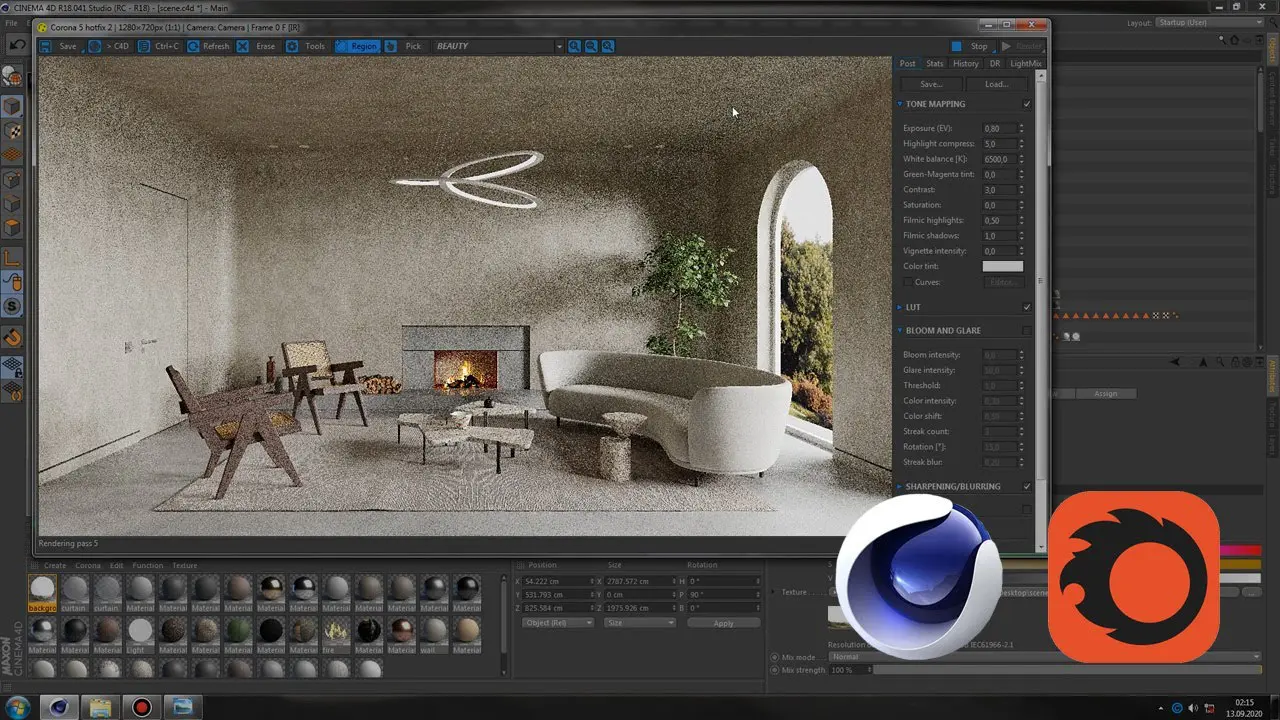Click the Stop render icon
Image resolution: width=1280 pixels, height=720 pixels.
tap(957, 46)
